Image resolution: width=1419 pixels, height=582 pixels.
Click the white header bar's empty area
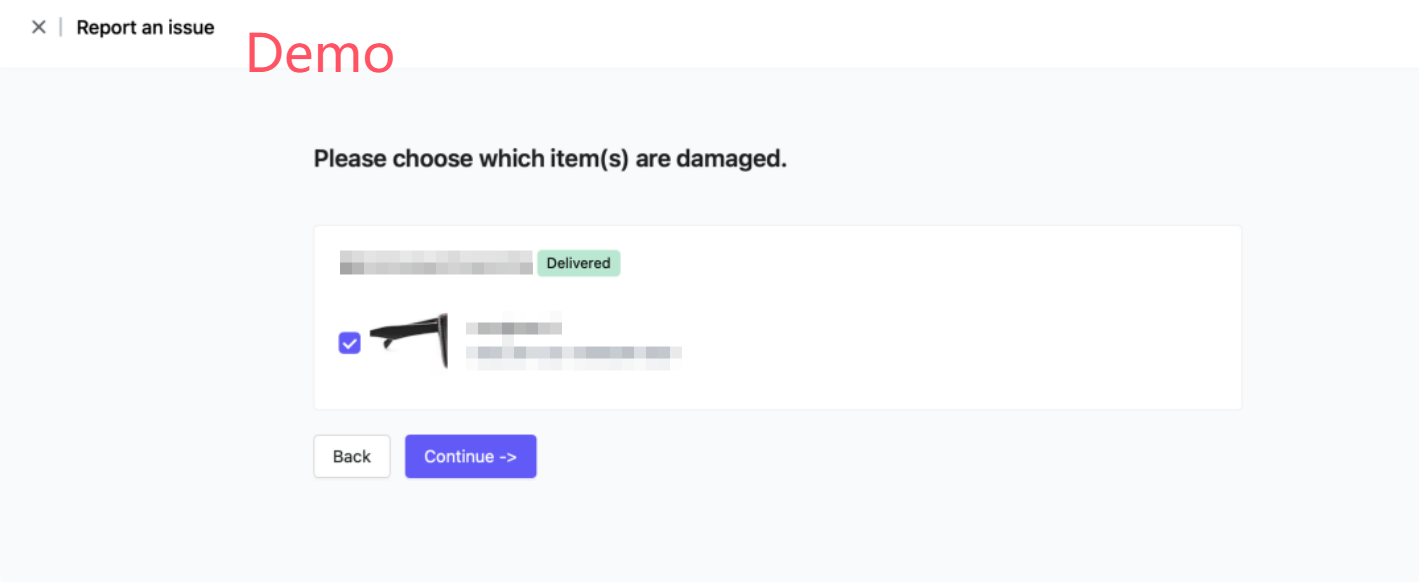800,30
